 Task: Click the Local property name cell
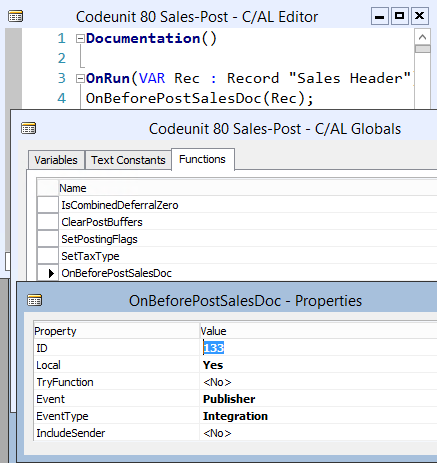click(117, 365)
